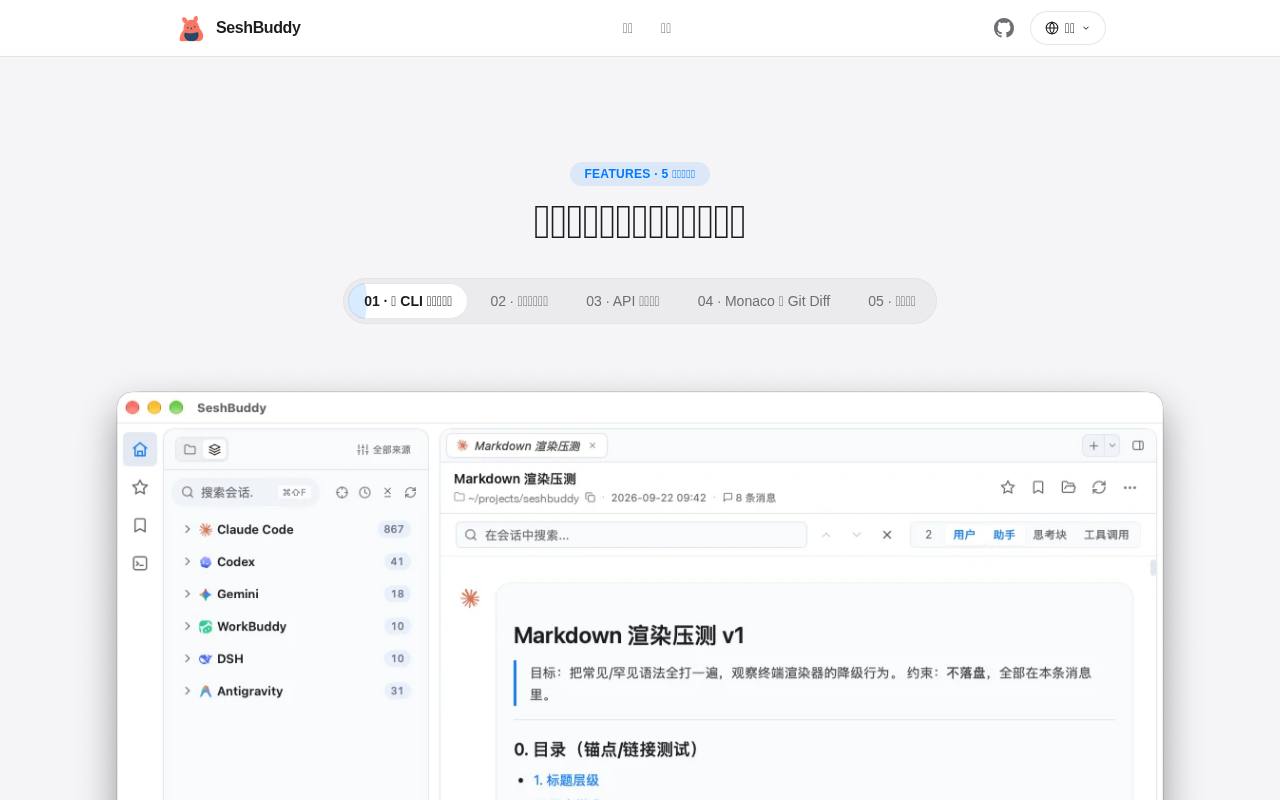
Task: Bookmark the current session in header
Action: (x=1038, y=487)
